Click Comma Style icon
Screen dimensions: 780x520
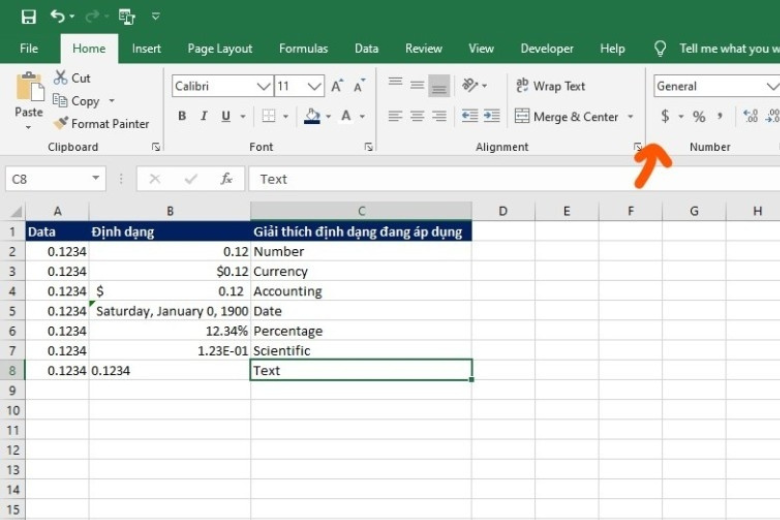pos(720,116)
